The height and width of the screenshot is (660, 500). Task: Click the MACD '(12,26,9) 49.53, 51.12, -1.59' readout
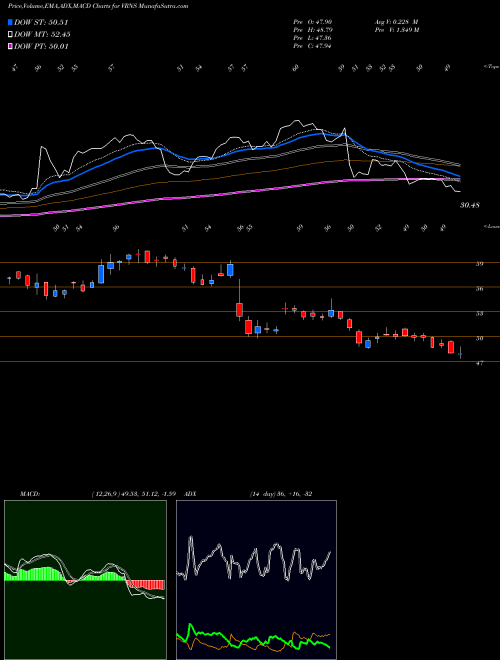coord(136,494)
